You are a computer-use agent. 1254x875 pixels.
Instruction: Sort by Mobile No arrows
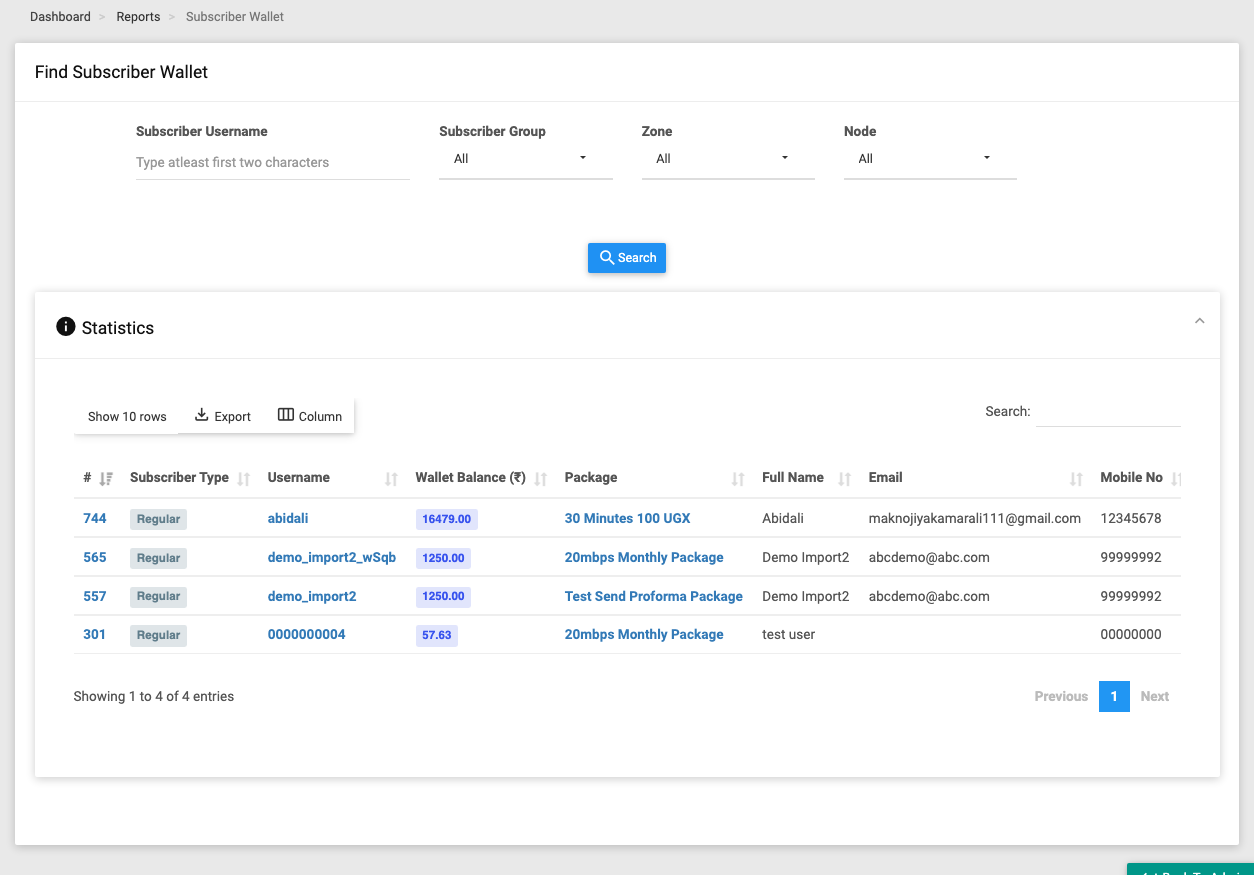[x=1176, y=479]
